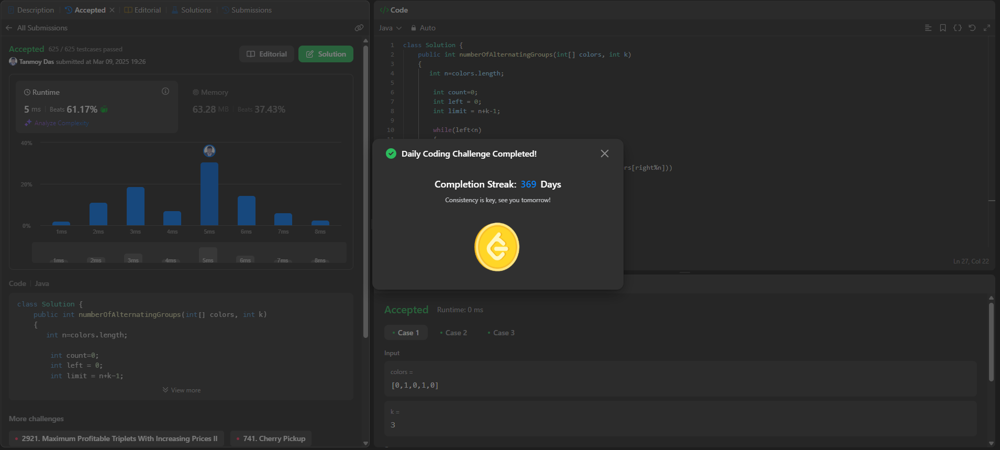Viewport: 1000px width, 450px height.
Task: Click the Runtime info circle icon
Action: click(166, 91)
